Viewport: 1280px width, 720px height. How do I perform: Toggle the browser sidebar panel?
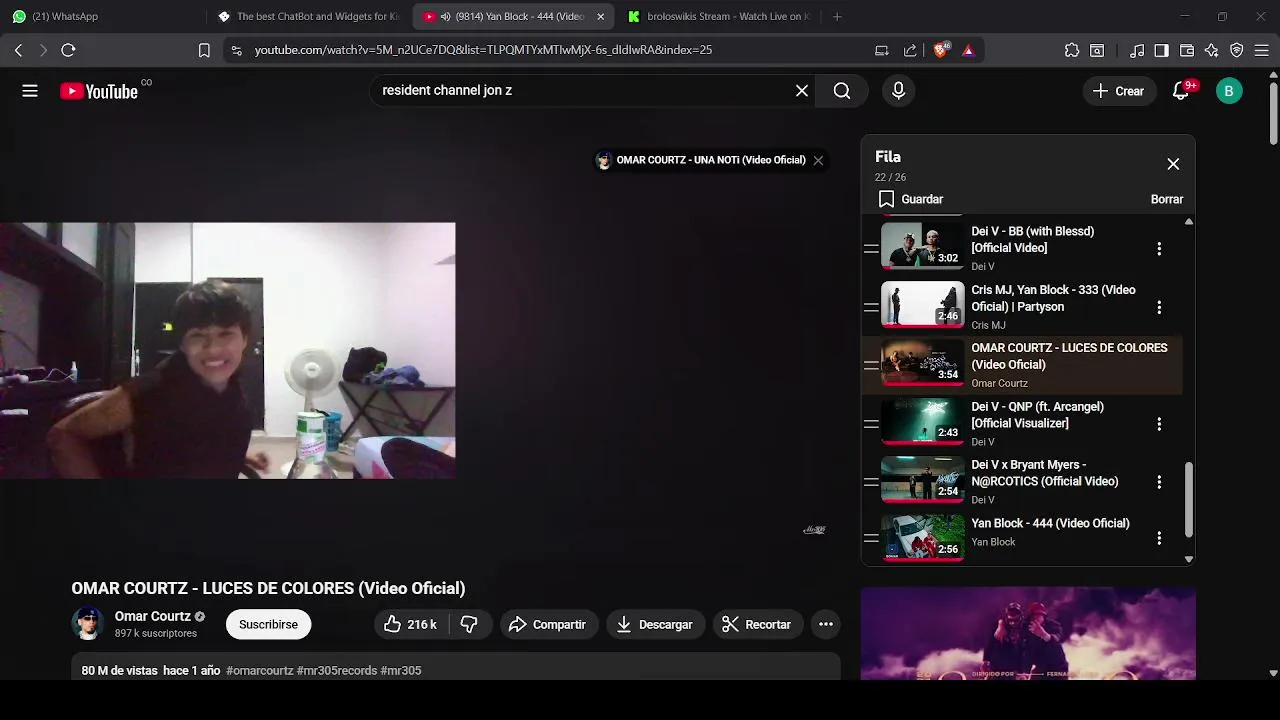click(x=1161, y=50)
